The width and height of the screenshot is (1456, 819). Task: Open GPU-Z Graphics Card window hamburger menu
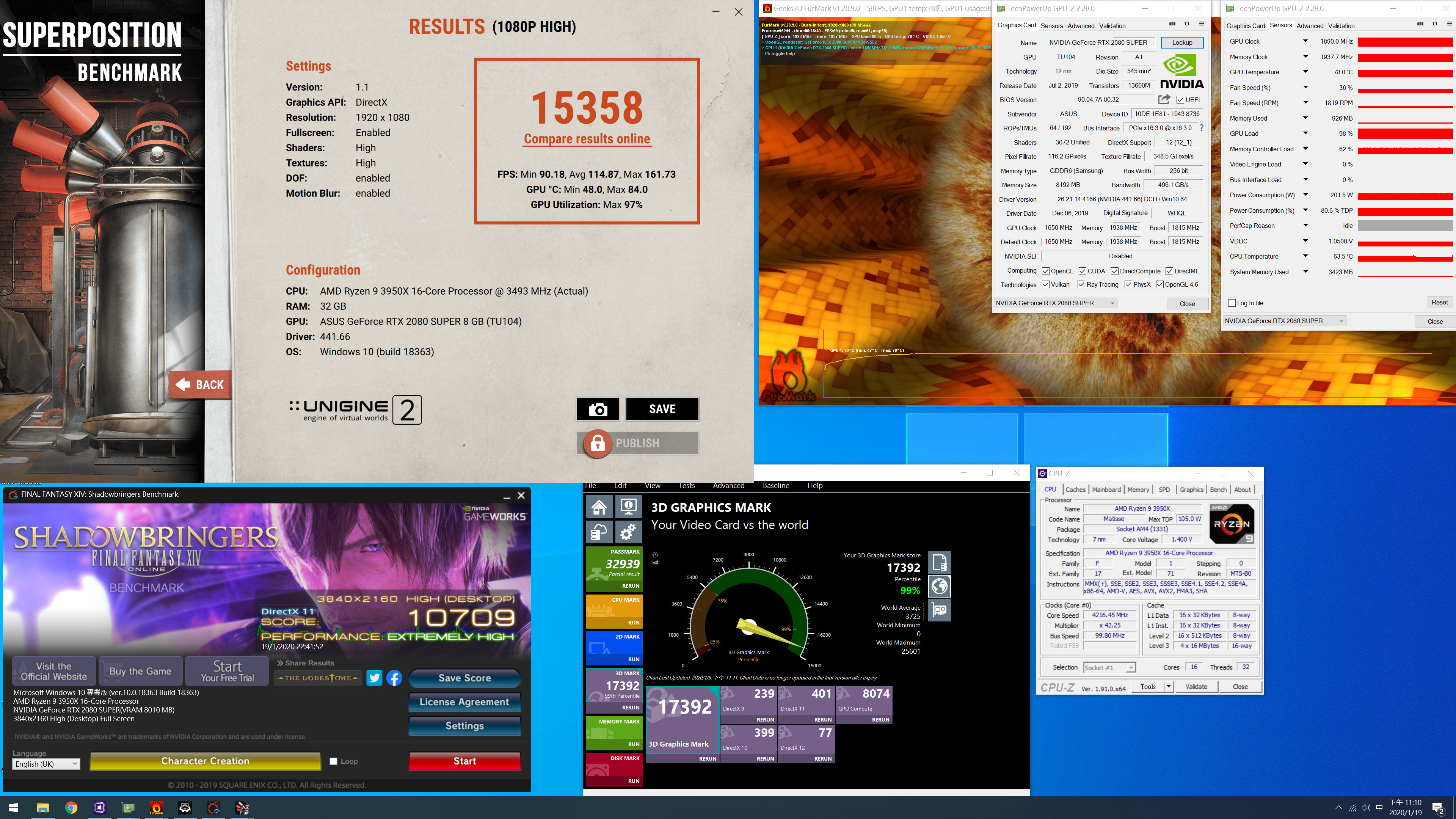(x=1201, y=24)
